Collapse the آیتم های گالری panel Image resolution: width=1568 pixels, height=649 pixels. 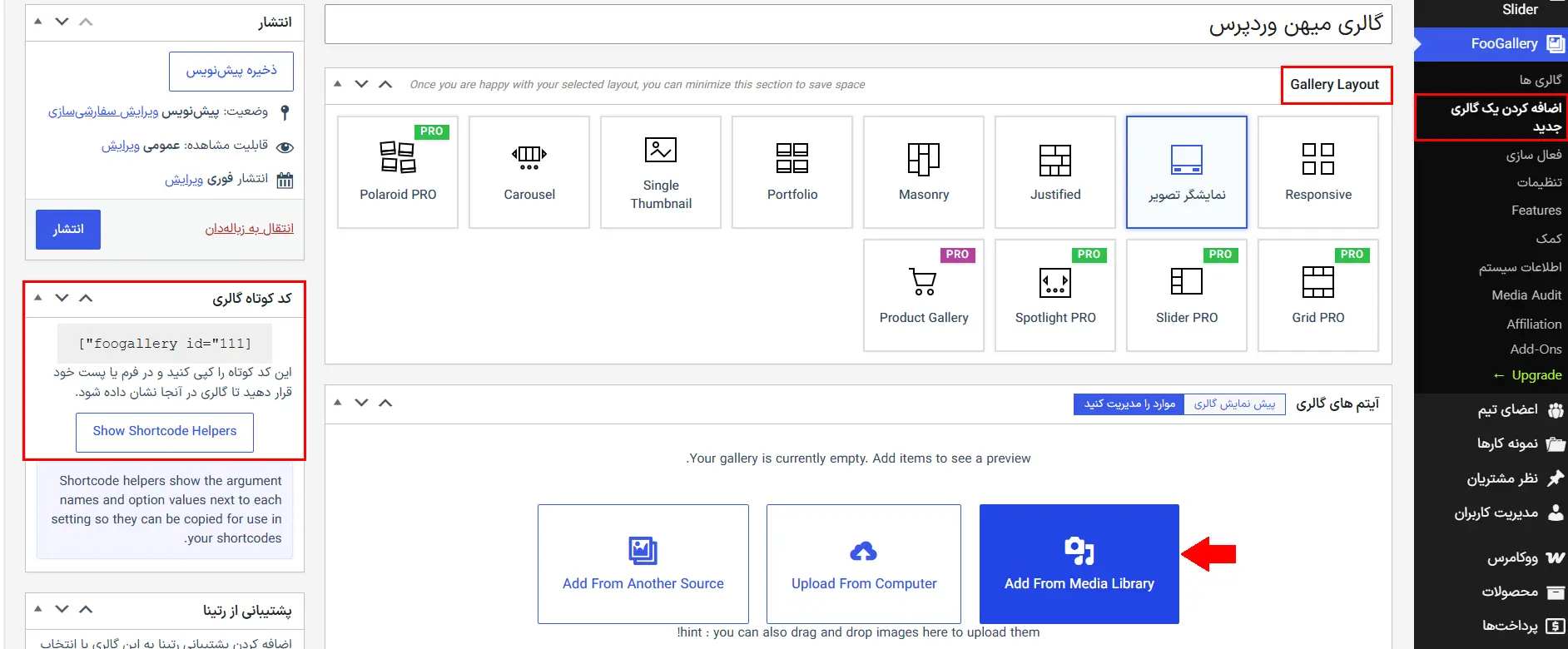point(337,403)
